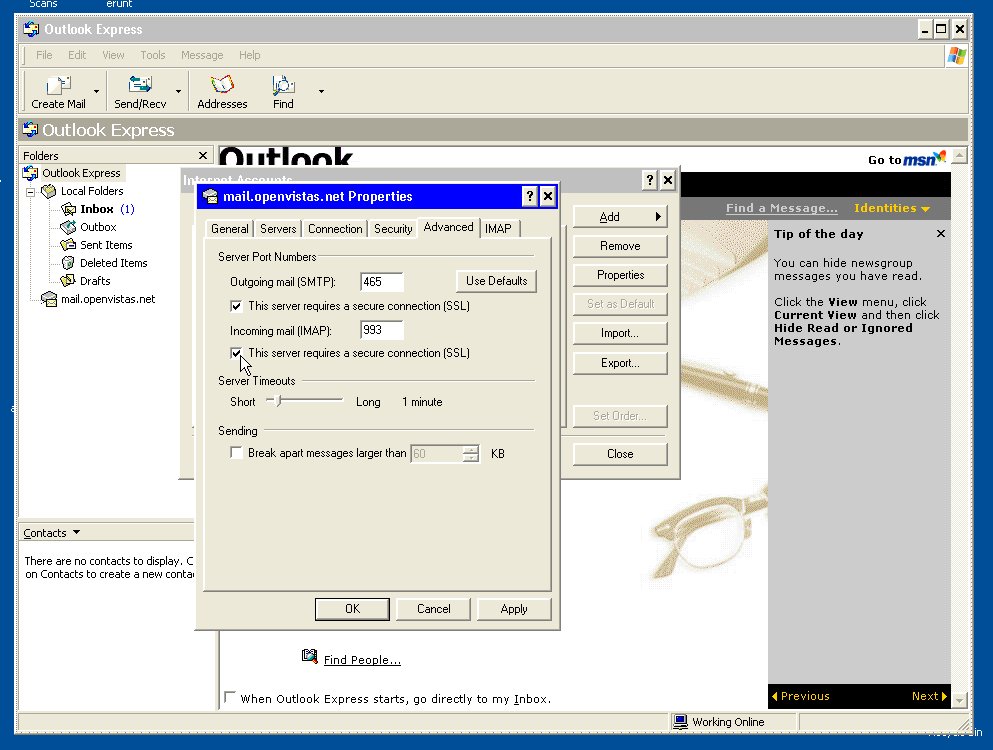993x750 pixels.
Task: Click the mail.openvistas.net server icon in tree
Action: pyautogui.click(x=49, y=299)
